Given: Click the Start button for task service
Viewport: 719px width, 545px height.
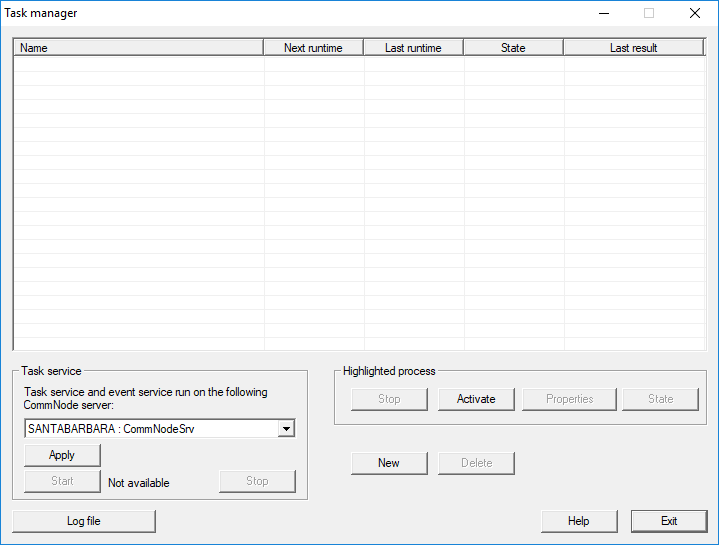Looking at the screenshot, I should pyautogui.click(x=62, y=481).
